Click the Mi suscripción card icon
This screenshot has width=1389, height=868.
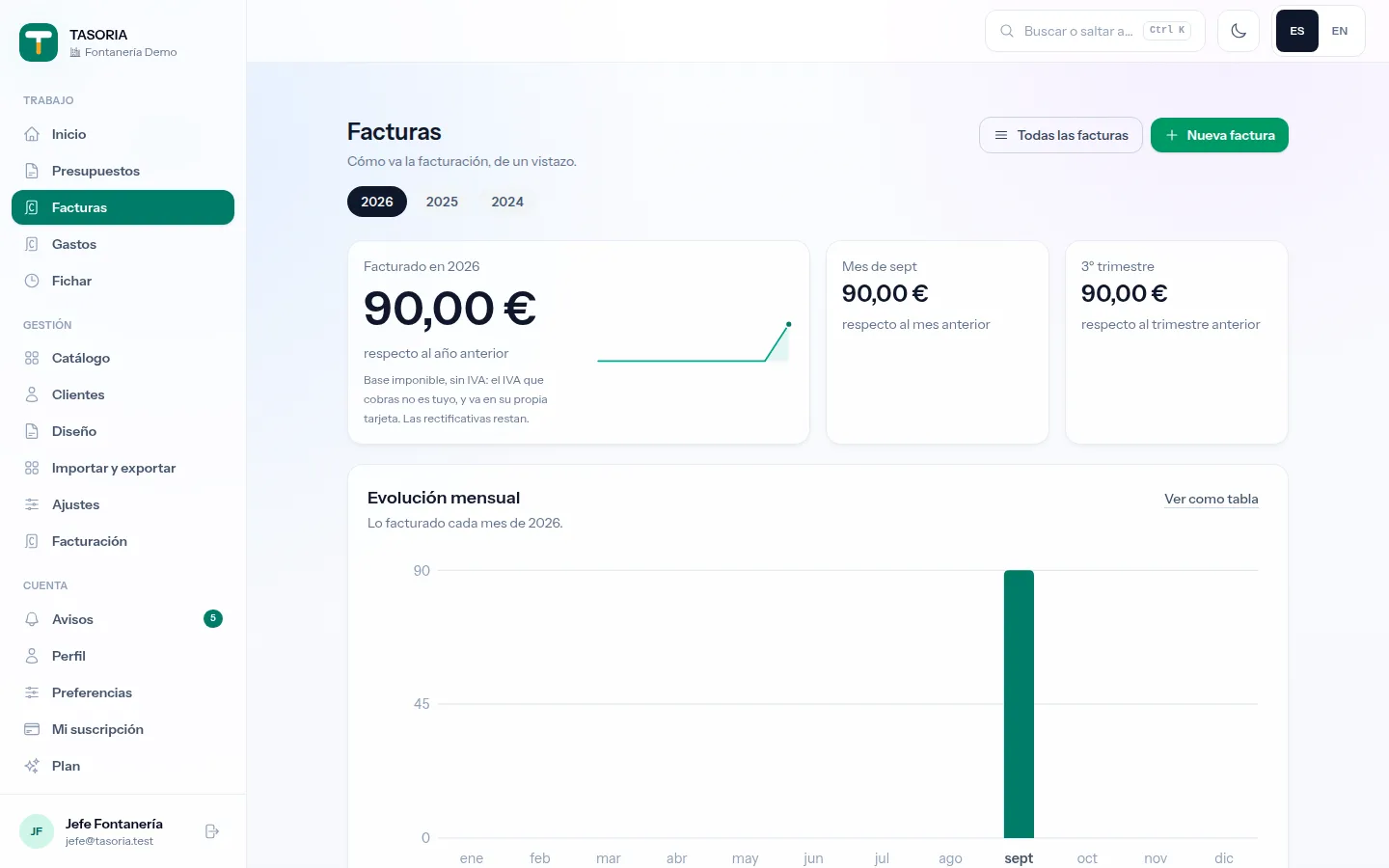(32, 729)
